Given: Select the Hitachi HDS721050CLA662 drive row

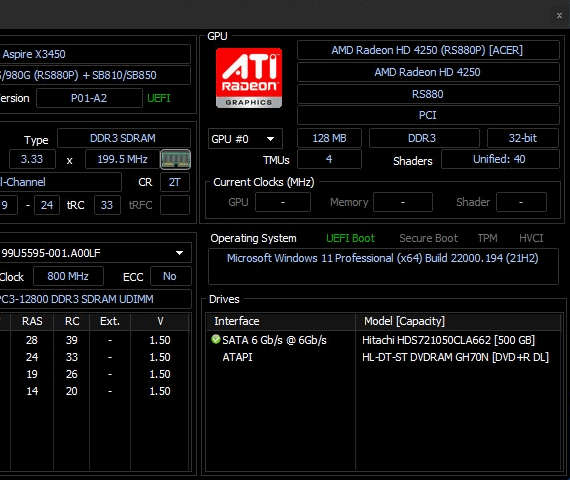Looking at the screenshot, I should pos(384,340).
